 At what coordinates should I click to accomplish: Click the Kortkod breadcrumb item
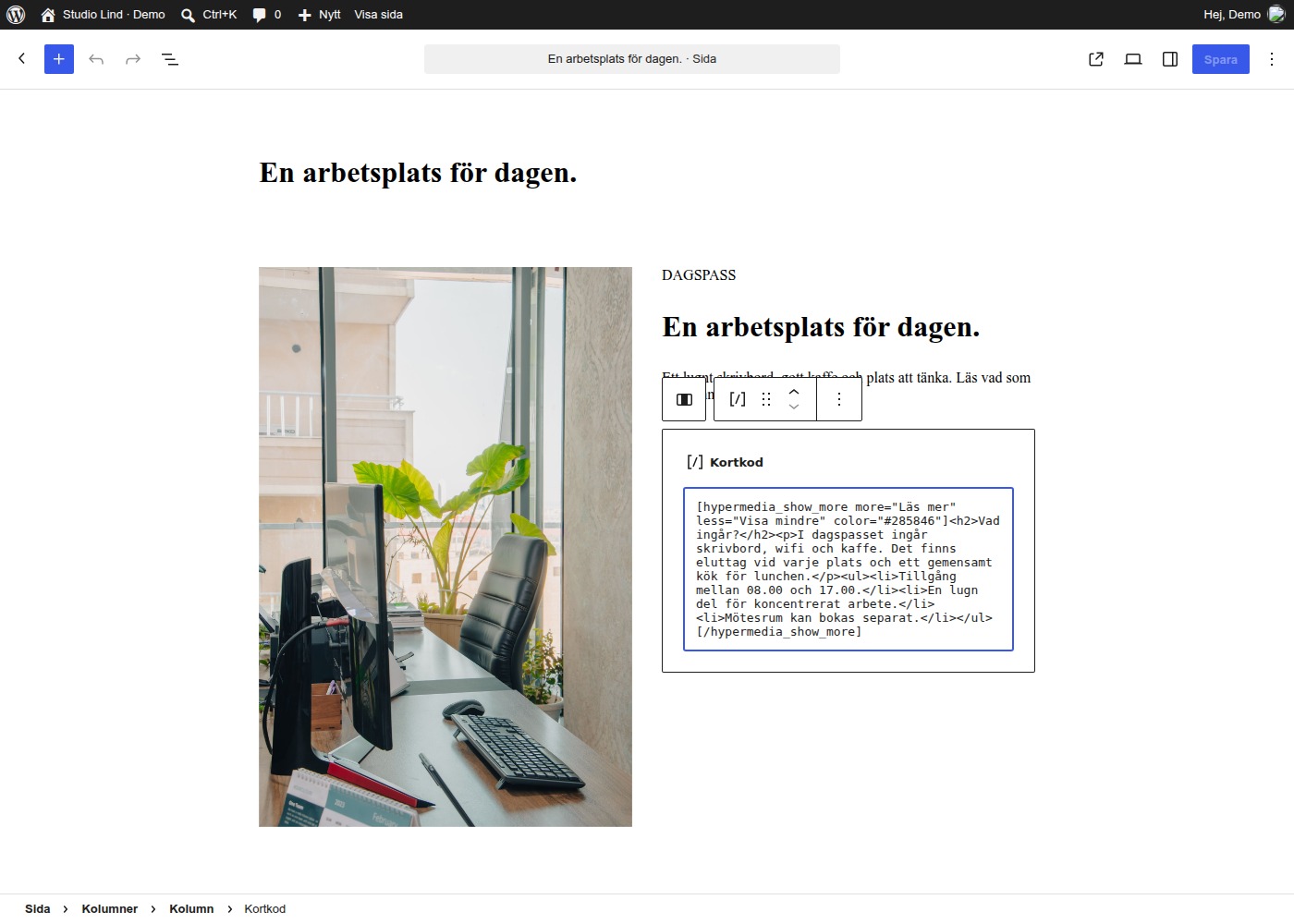pos(265,909)
